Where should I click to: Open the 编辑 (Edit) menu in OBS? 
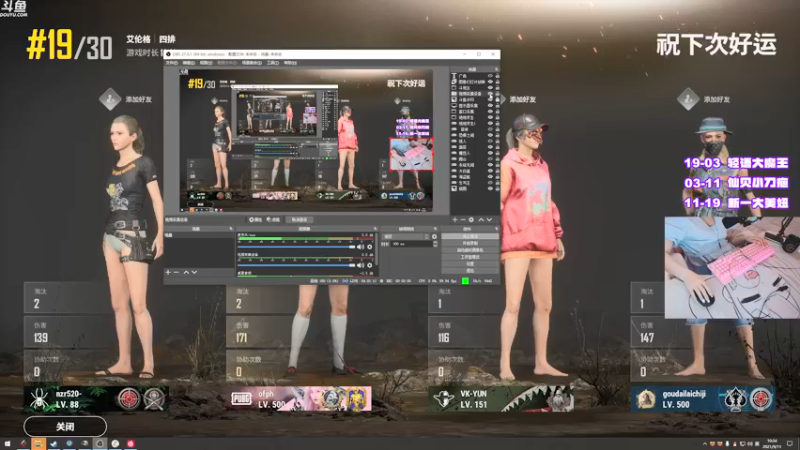[188, 63]
